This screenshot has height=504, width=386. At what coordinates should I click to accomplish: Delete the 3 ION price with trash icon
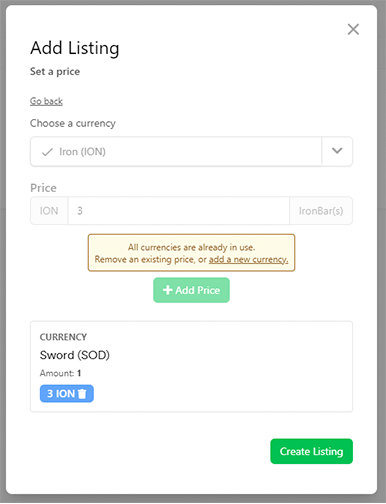coord(82,394)
